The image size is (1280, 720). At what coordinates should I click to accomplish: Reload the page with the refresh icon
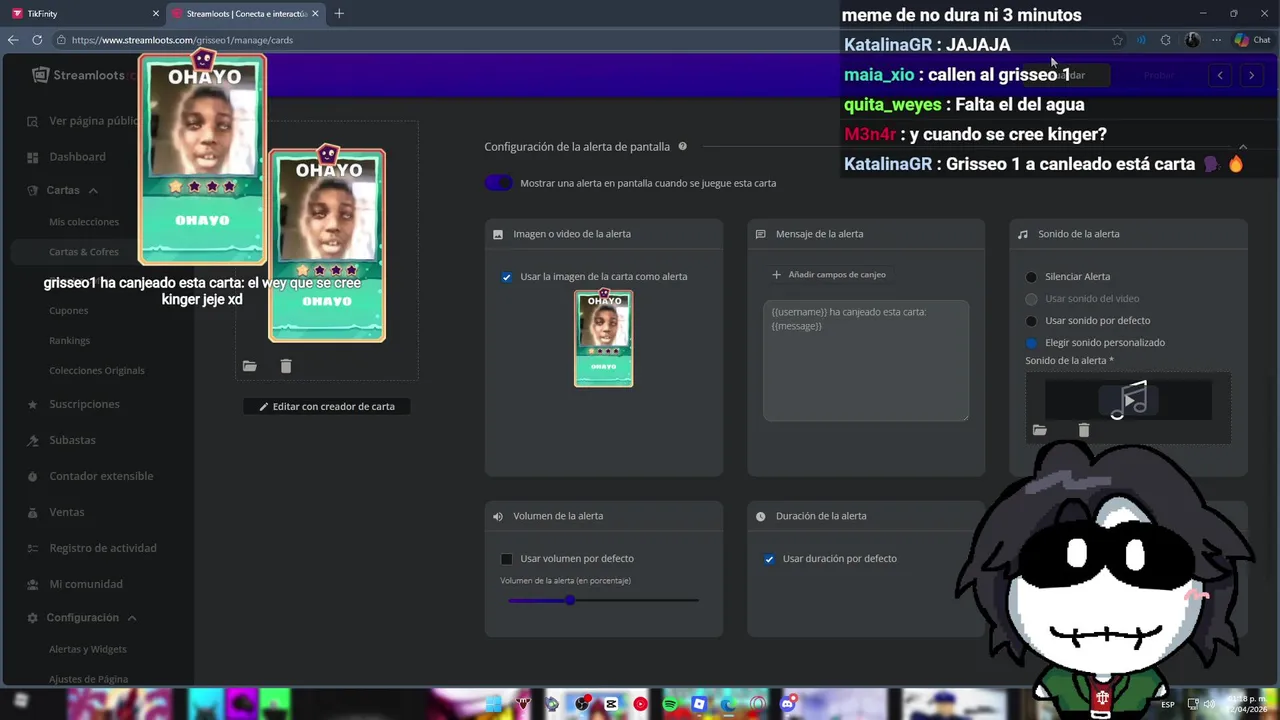click(37, 40)
